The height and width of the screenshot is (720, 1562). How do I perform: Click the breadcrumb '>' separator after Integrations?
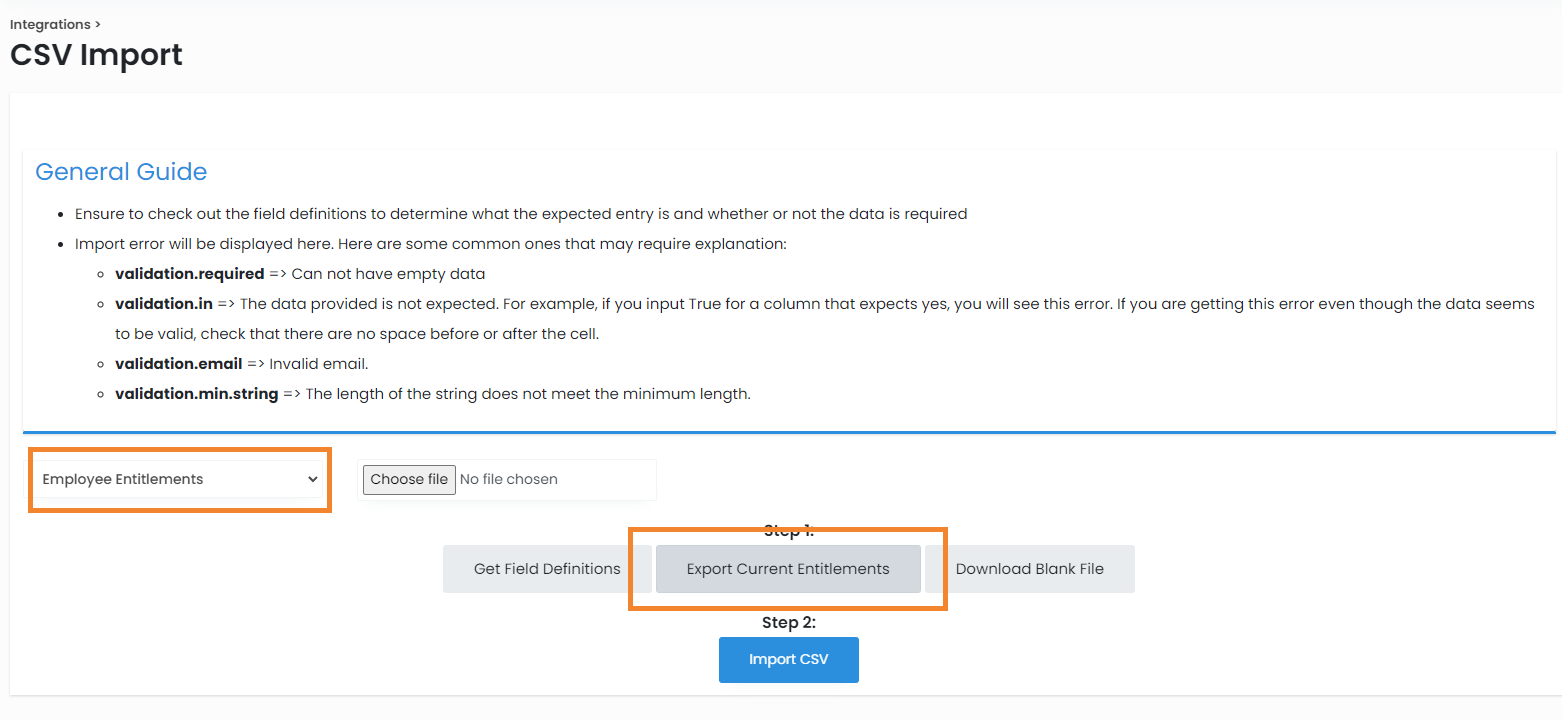97,24
